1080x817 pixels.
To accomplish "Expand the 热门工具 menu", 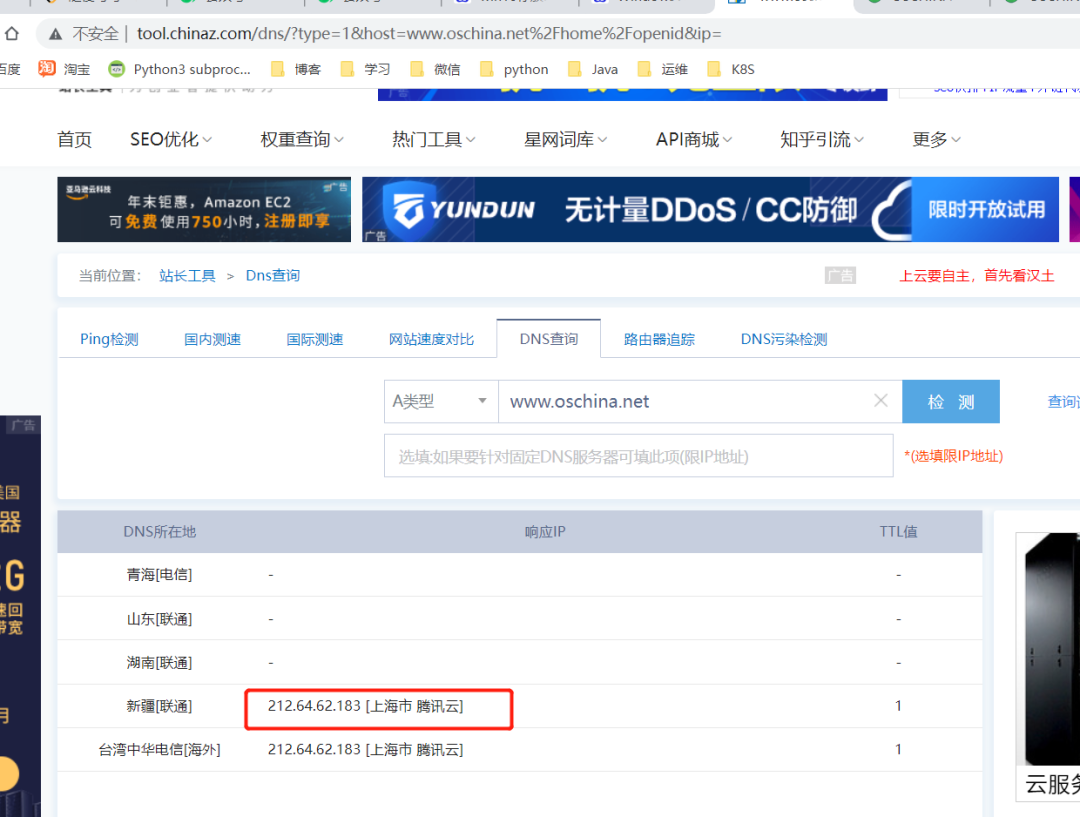I will [433, 139].
